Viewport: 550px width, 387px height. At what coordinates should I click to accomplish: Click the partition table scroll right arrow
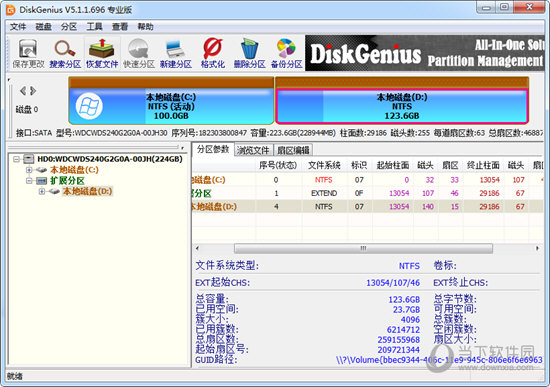point(537,248)
